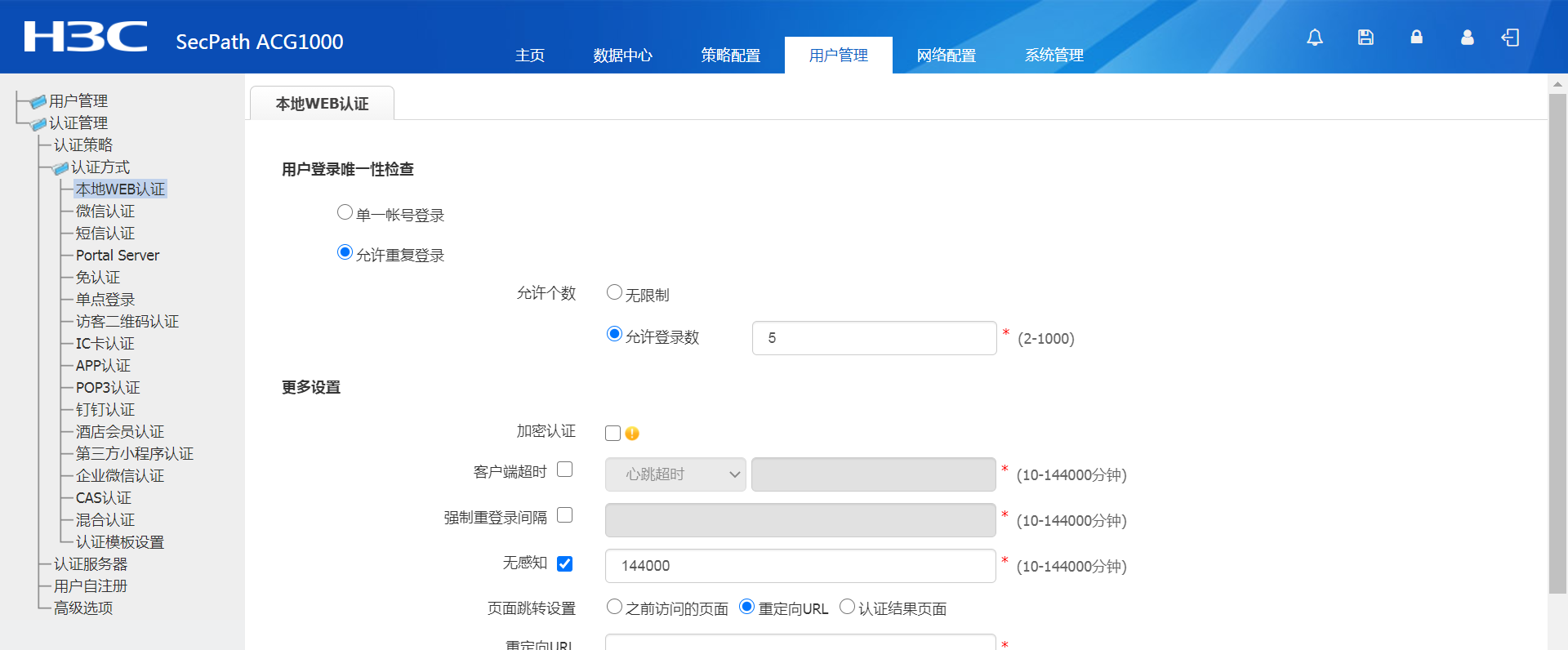Screen dimensions: 1568x650
Task: Click the lock icon in header
Action: click(x=1416, y=38)
